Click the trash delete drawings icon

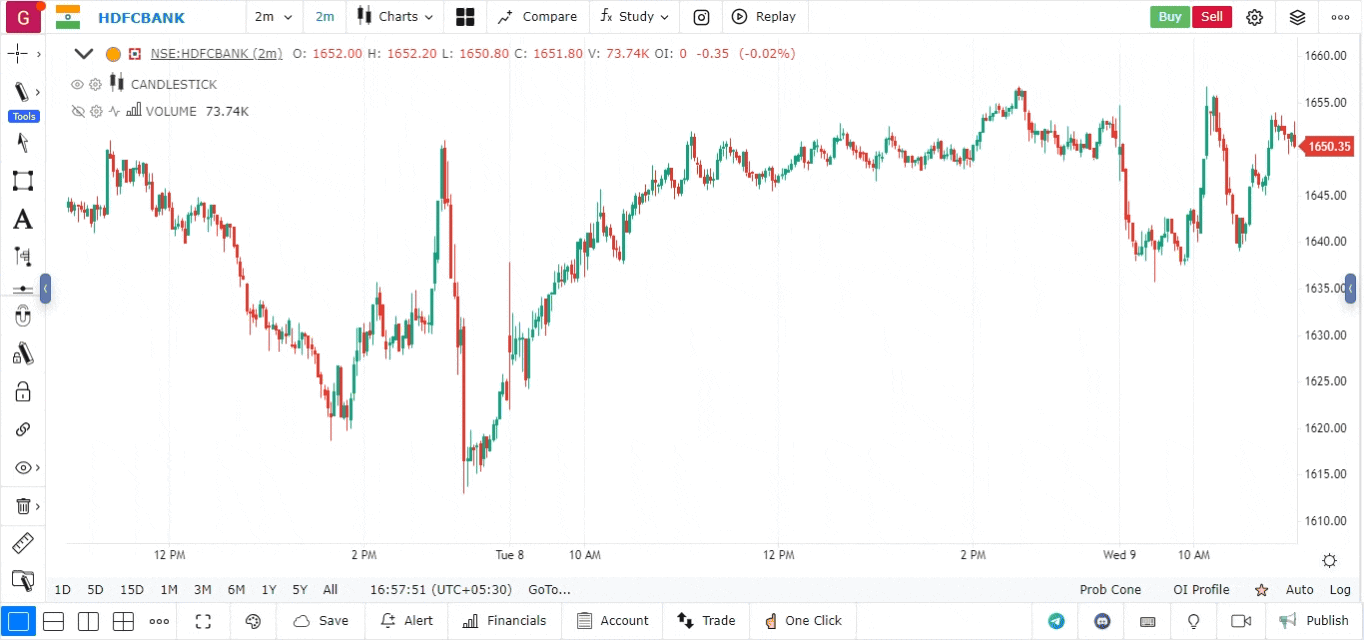[x=22, y=506]
